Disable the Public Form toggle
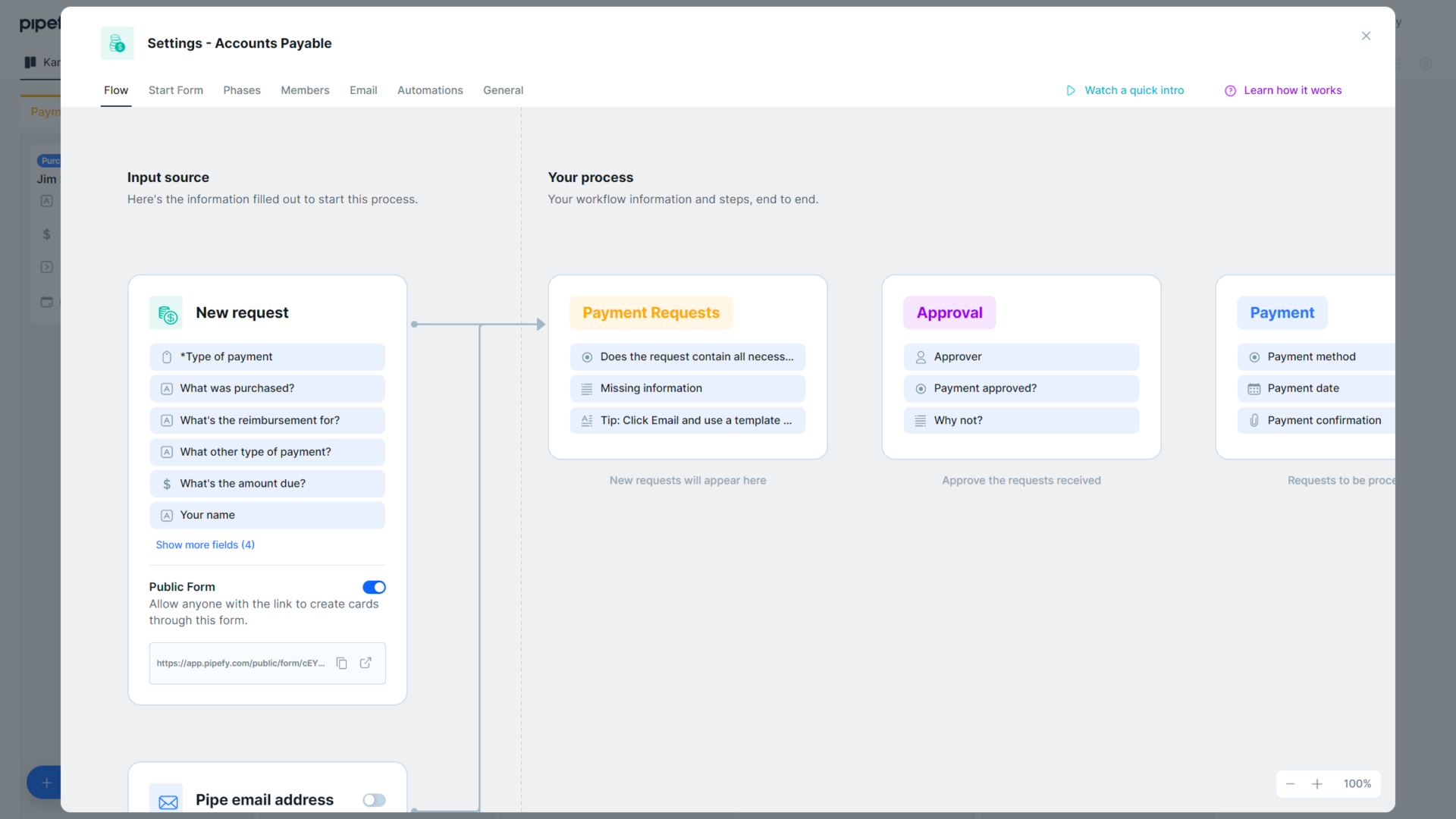This screenshot has height=819, width=1456. 374,587
